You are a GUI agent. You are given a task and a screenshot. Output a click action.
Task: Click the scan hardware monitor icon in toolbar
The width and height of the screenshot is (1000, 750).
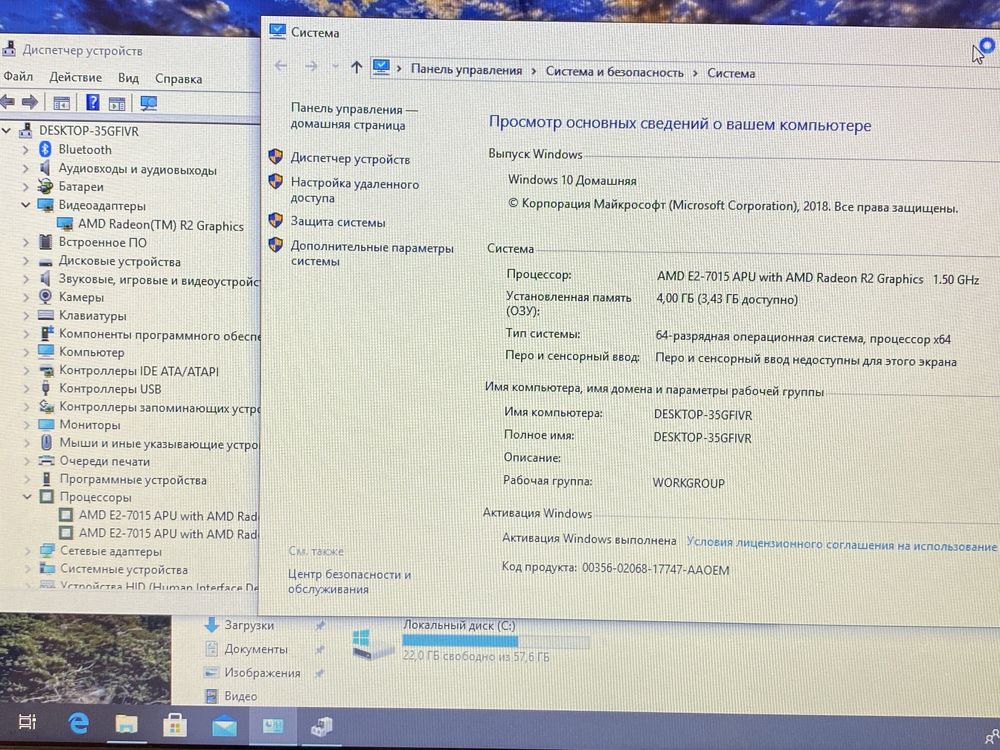(148, 103)
